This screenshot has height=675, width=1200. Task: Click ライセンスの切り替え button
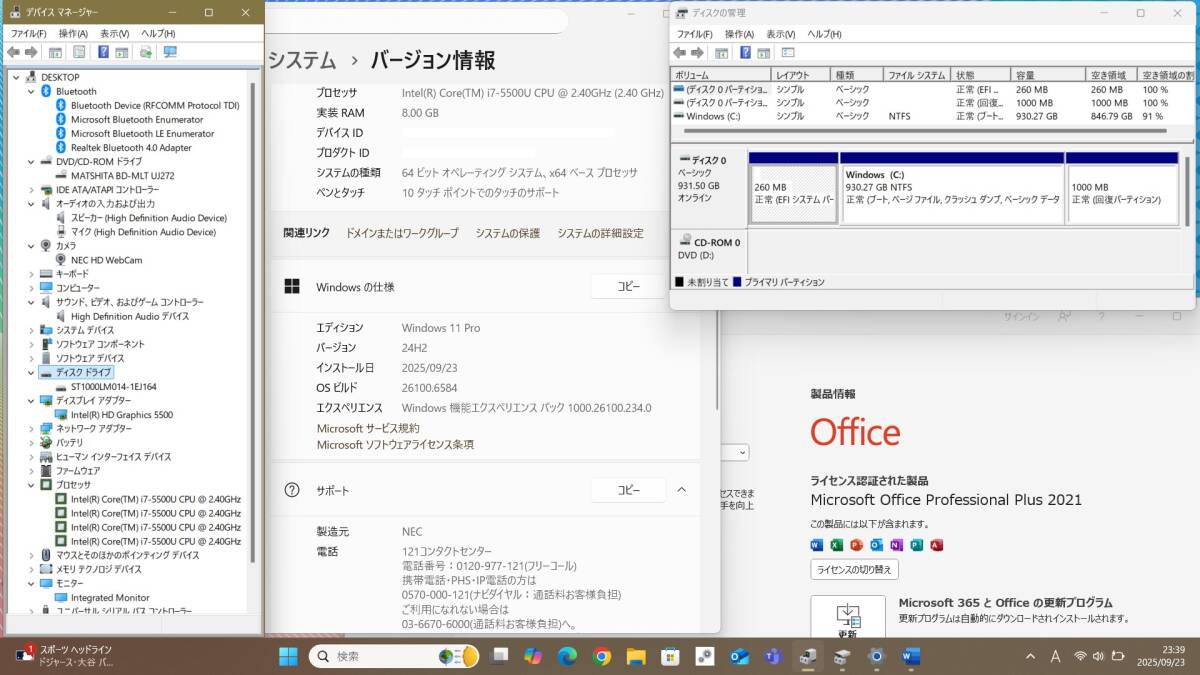854,569
